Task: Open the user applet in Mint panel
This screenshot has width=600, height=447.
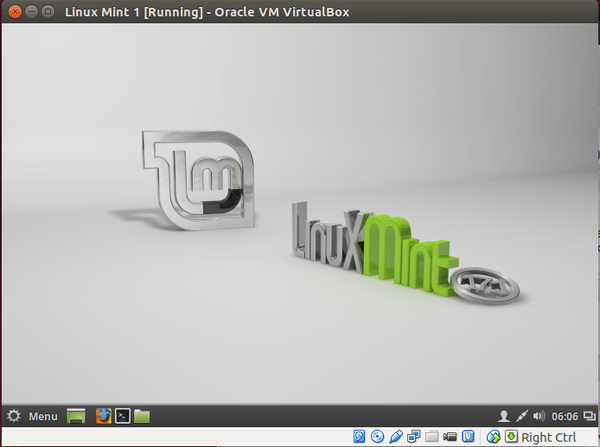Action: pyautogui.click(x=504, y=416)
